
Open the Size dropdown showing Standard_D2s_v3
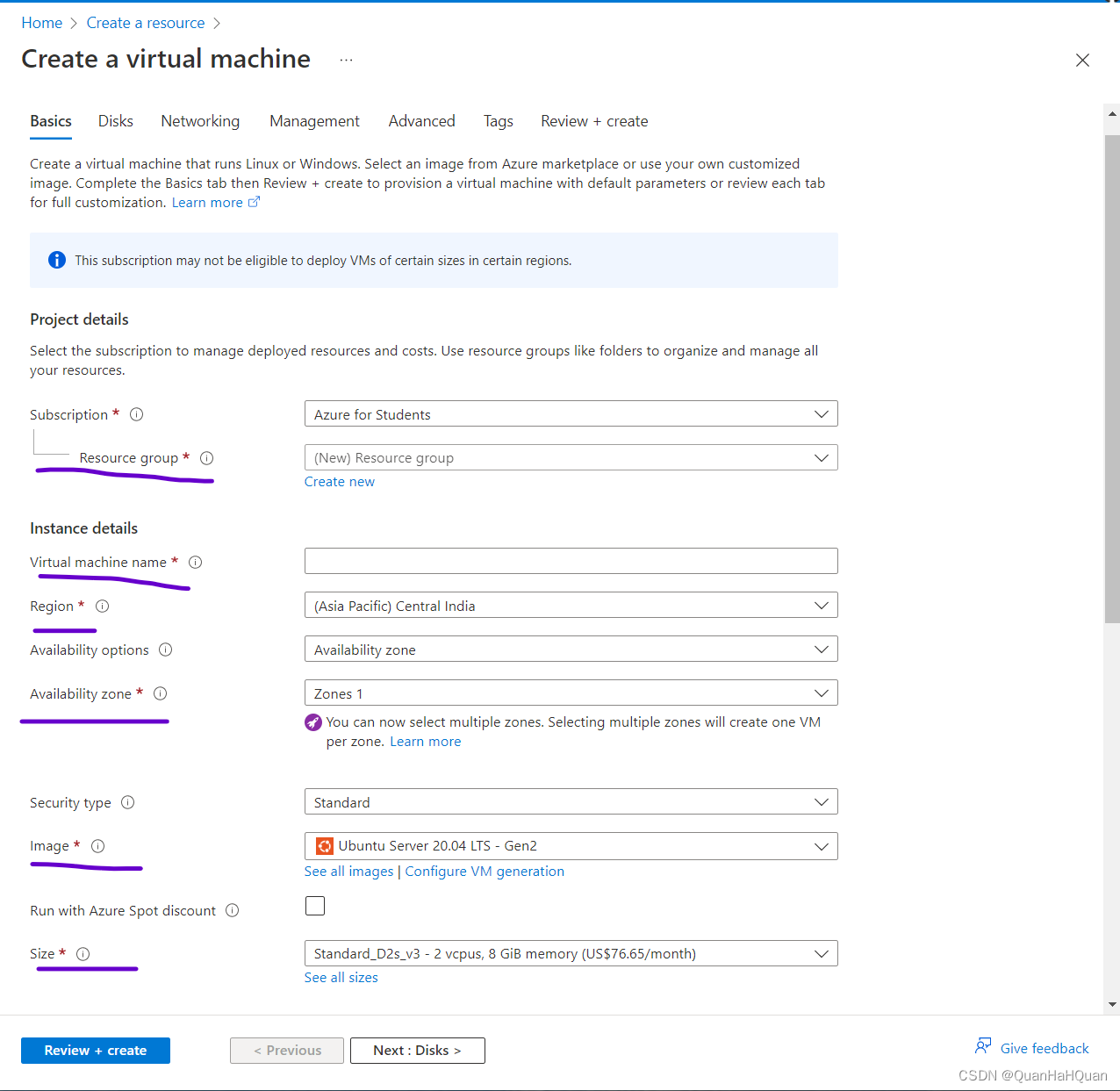571,953
